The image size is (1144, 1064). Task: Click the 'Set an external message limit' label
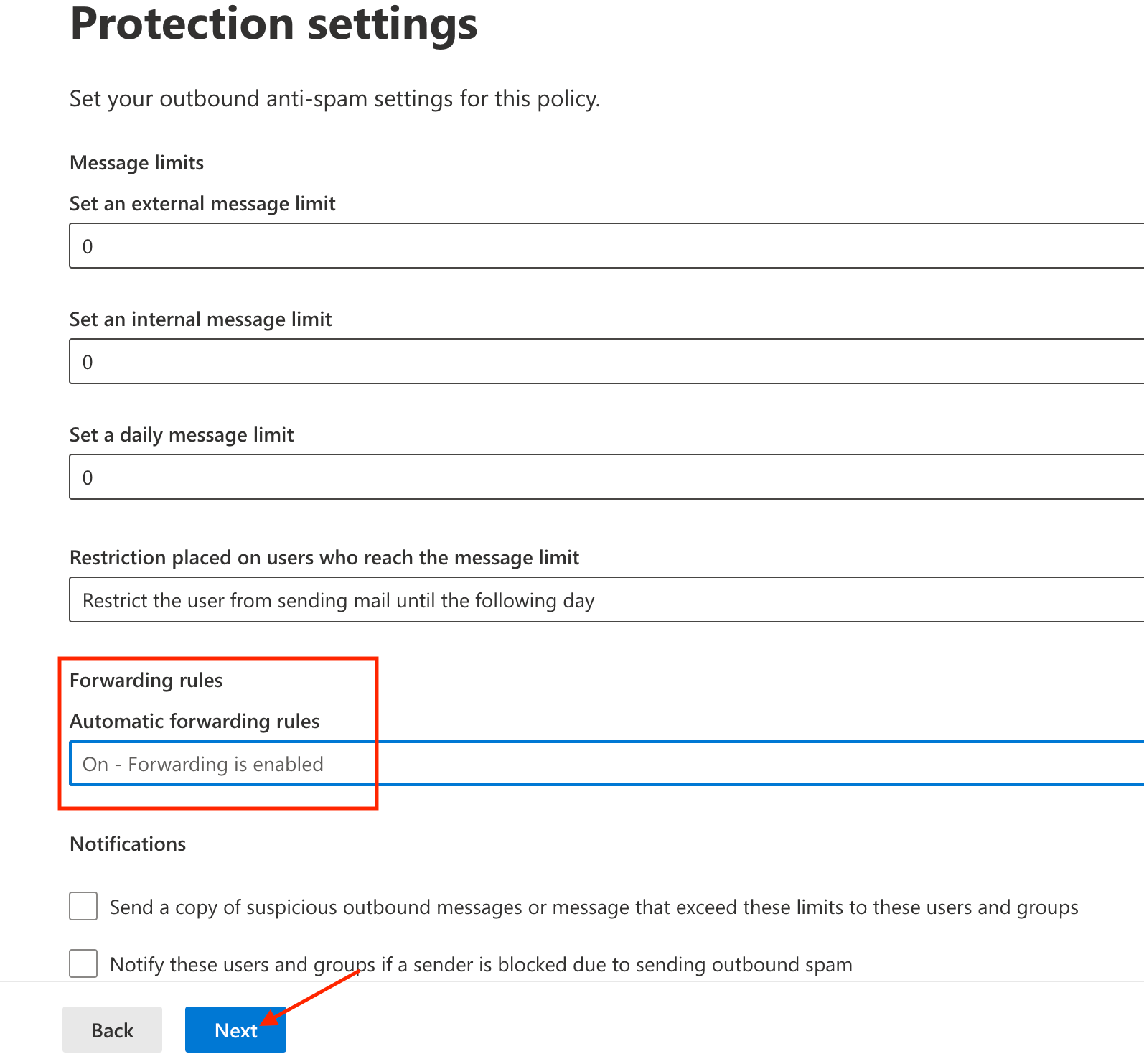click(x=202, y=204)
